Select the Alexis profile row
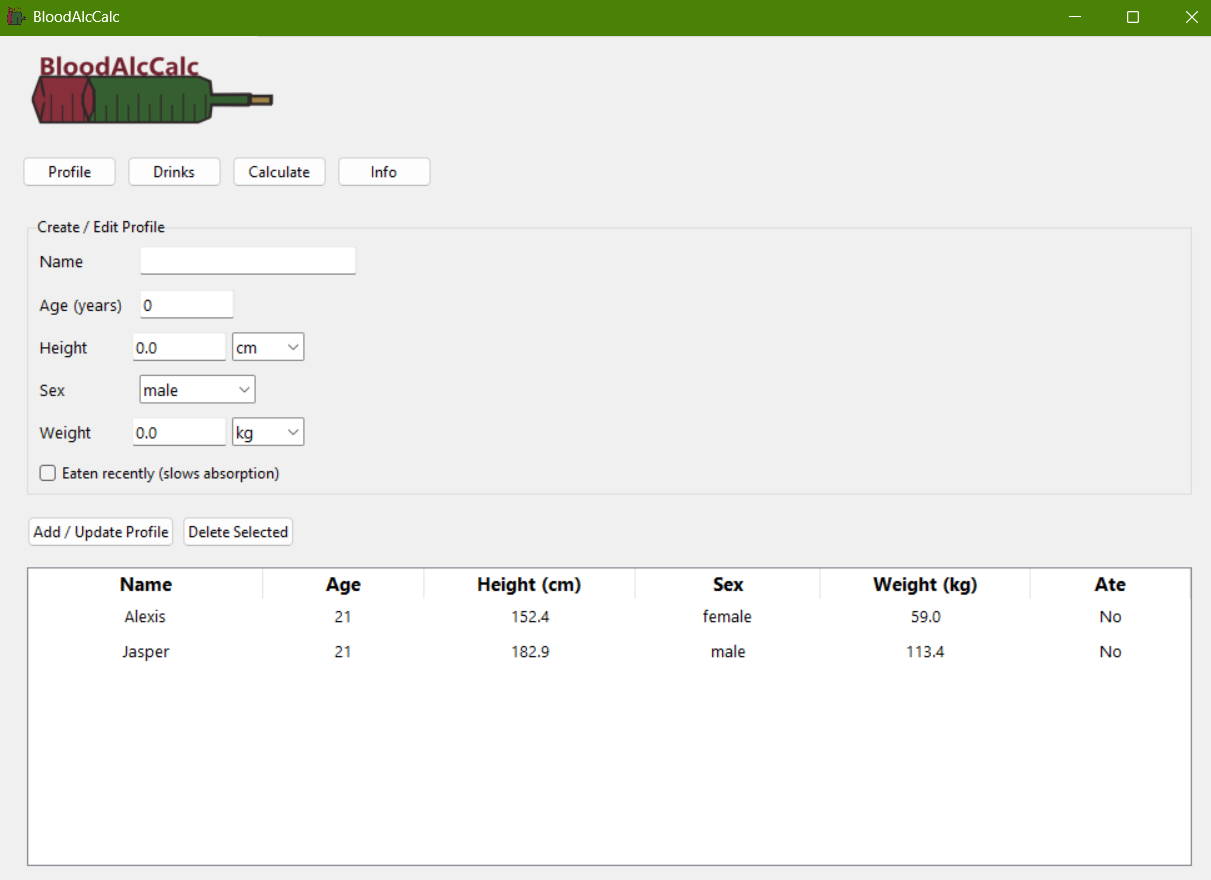Viewport: 1211px width, 880px height. 609,617
